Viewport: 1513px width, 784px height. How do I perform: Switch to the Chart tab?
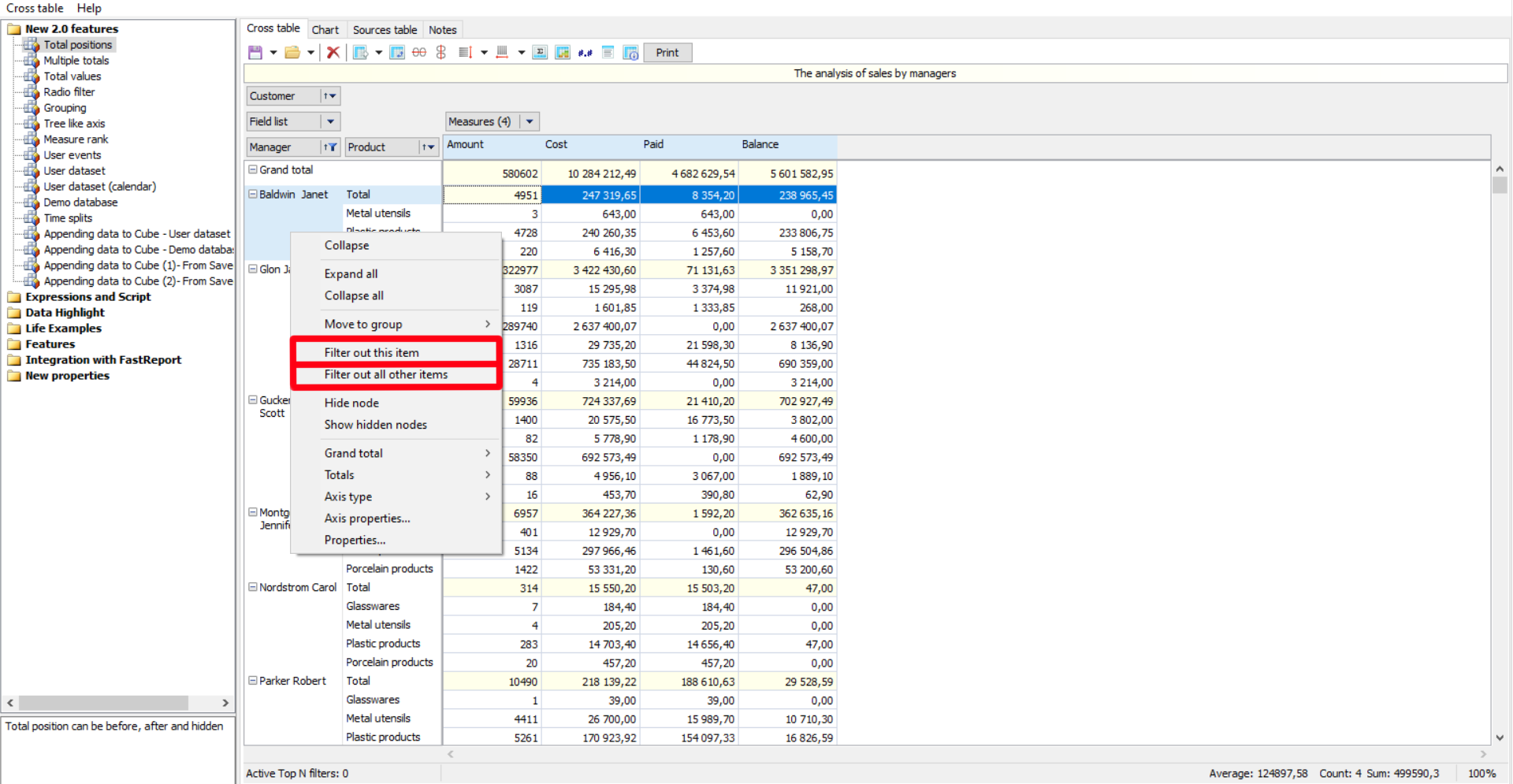[325, 30]
